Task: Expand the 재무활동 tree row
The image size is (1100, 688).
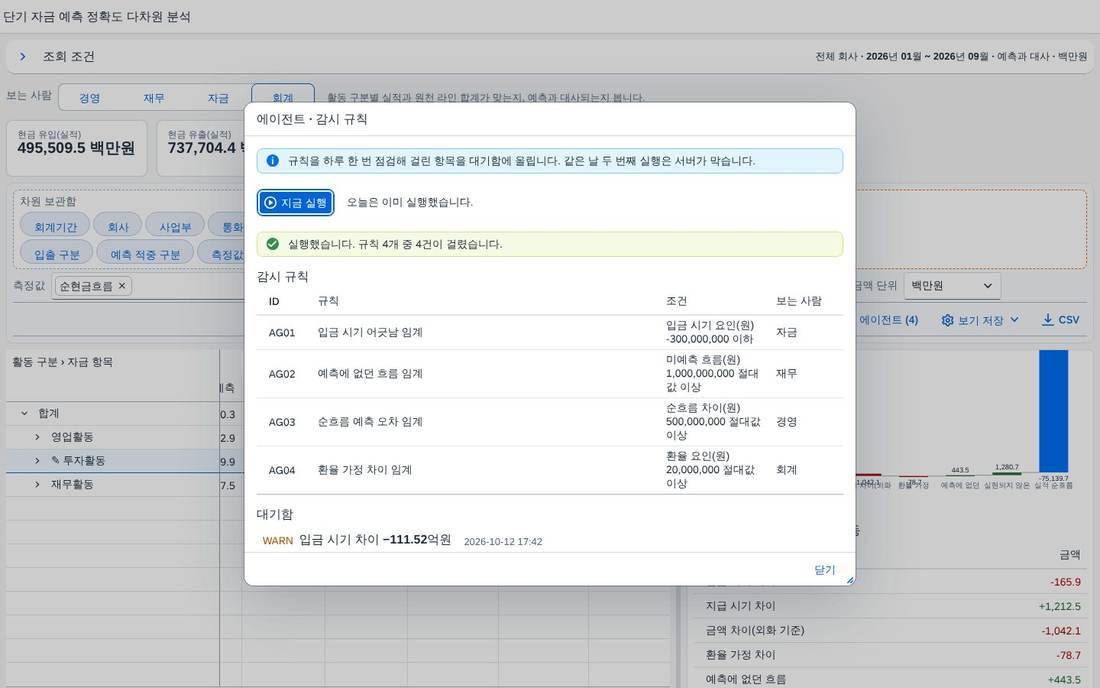Action: (x=37, y=485)
